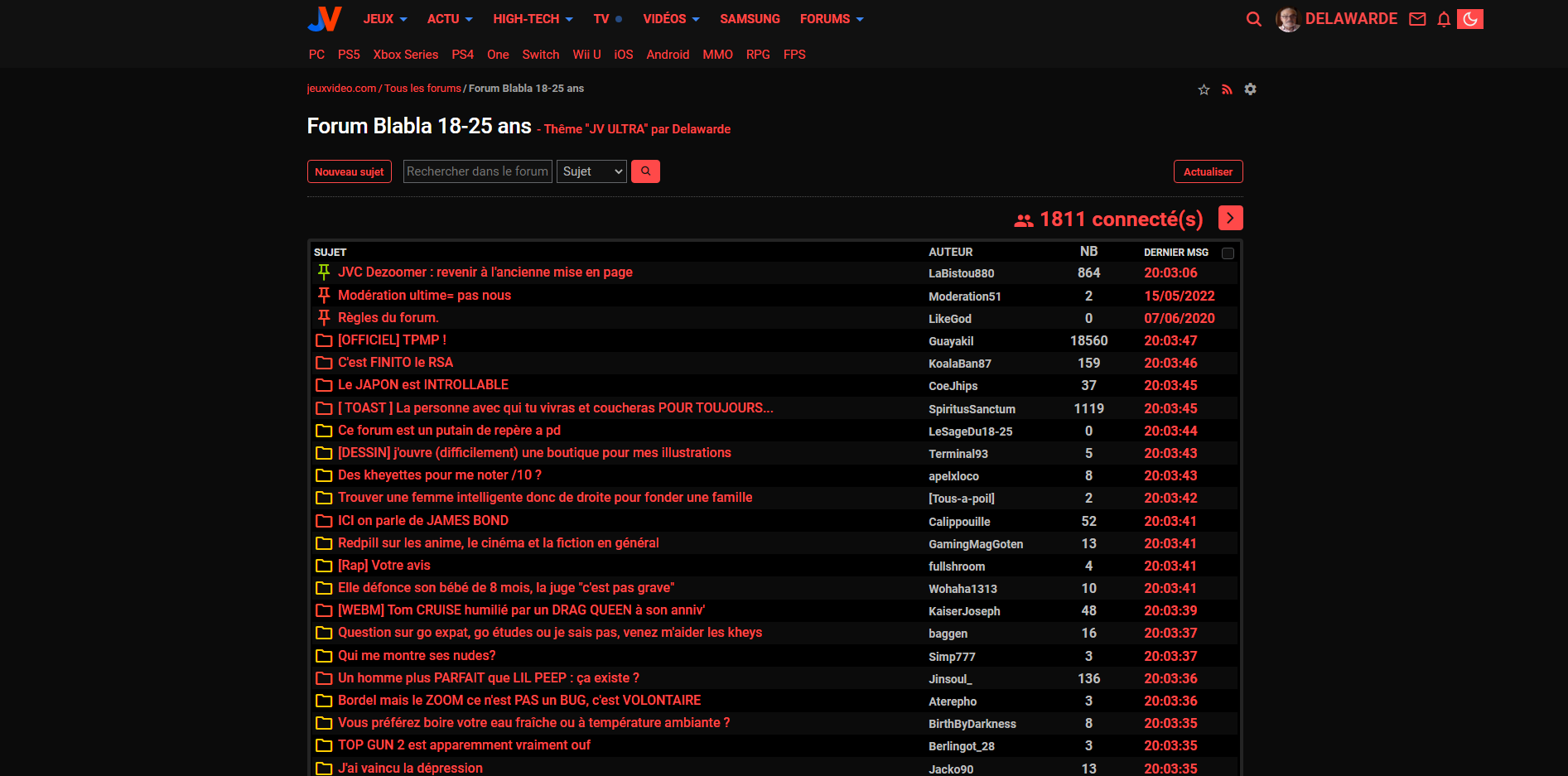The width and height of the screenshot is (1568, 776).
Task: Open topic Question sur go expat
Action: pyautogui.click(x=550, y=633)
